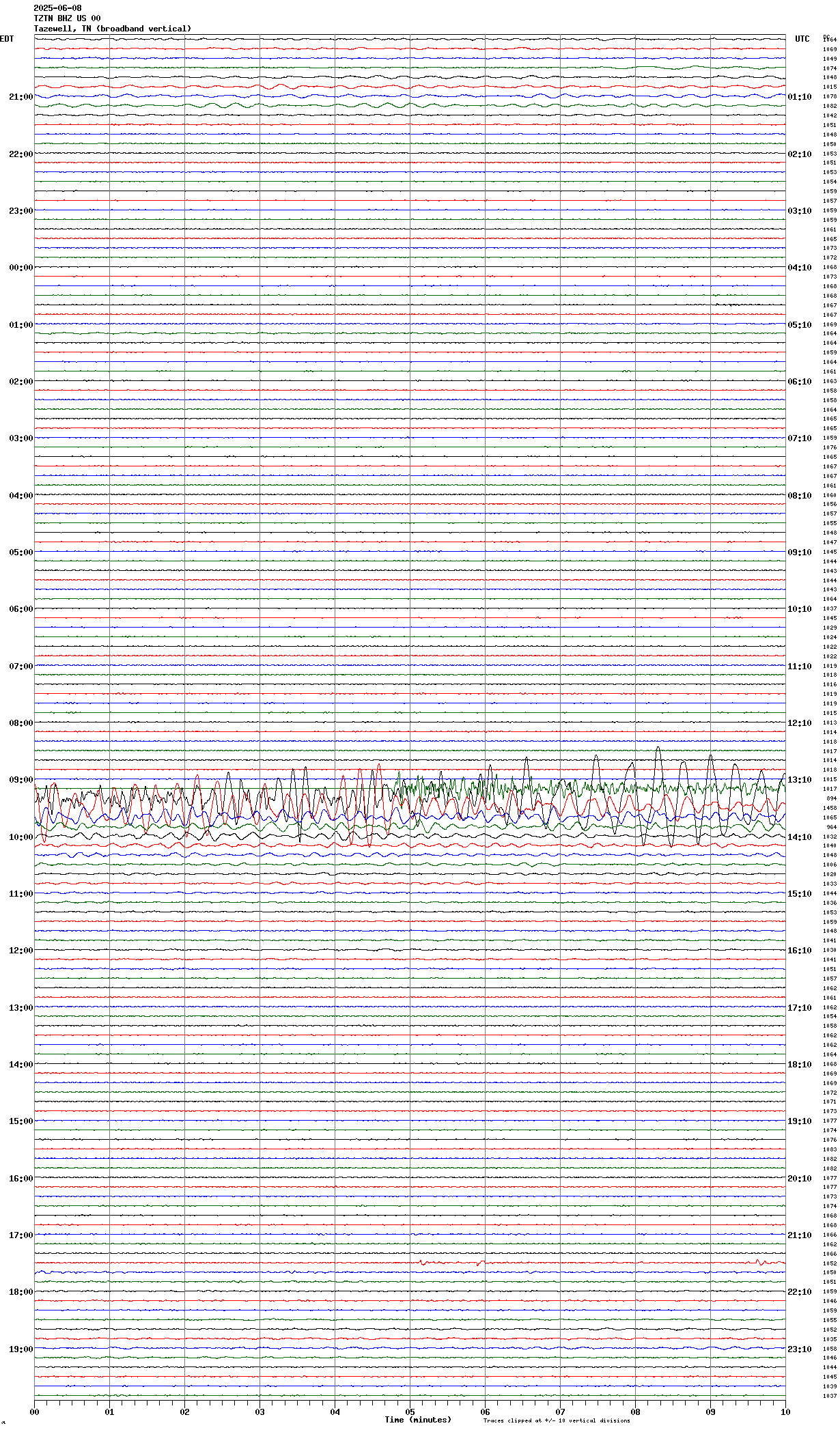Image resolution: width=840 pixels, height=1430 pixels.
Task: Click the 04:10 UTC time label
Action: click(x=800, y=268)
